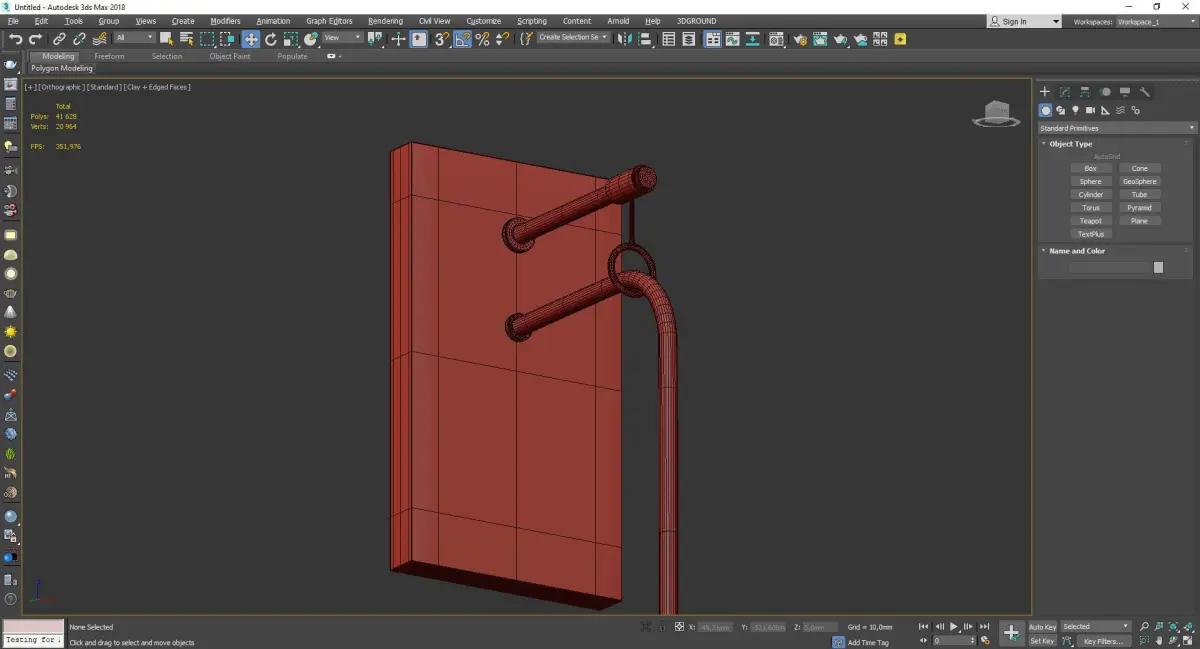
Task: Click the Redo arrow in main toolbar
Action: tap(35, 39)
